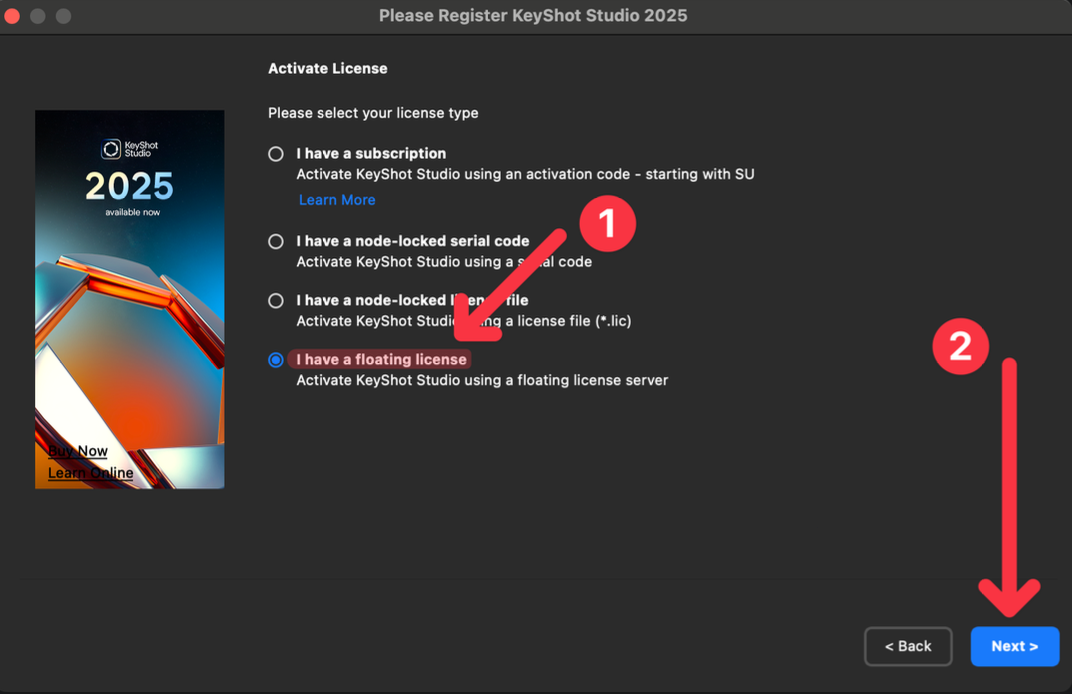Choose the node-locked serial code radio option
The width and height of the screenshot is (1072, 694).
tap(276, 242)
